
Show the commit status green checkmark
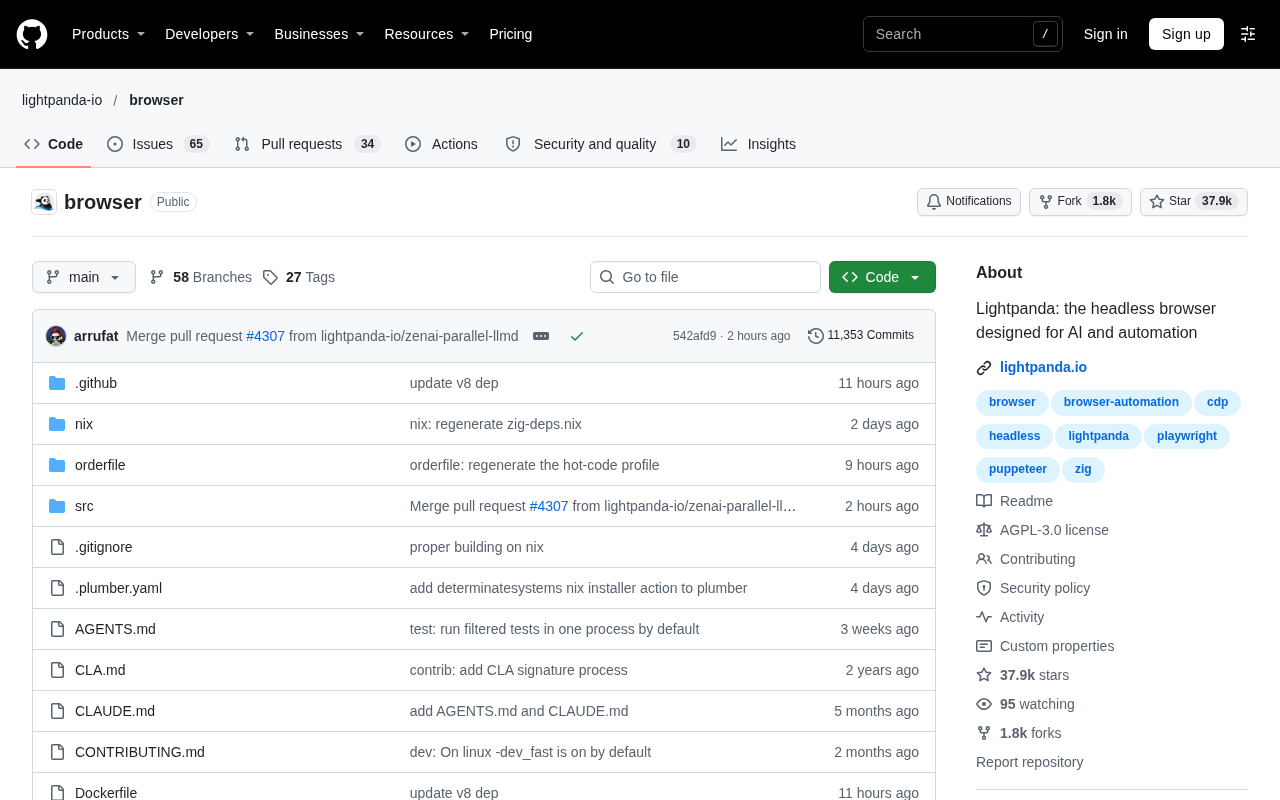tap(577, 336)
